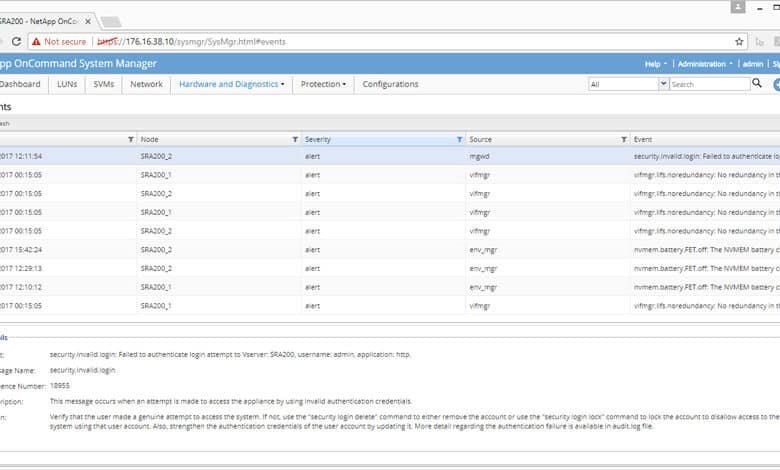Click the message name security.invalid.login in details
The image size is (780, 470).
pos(83,370)
